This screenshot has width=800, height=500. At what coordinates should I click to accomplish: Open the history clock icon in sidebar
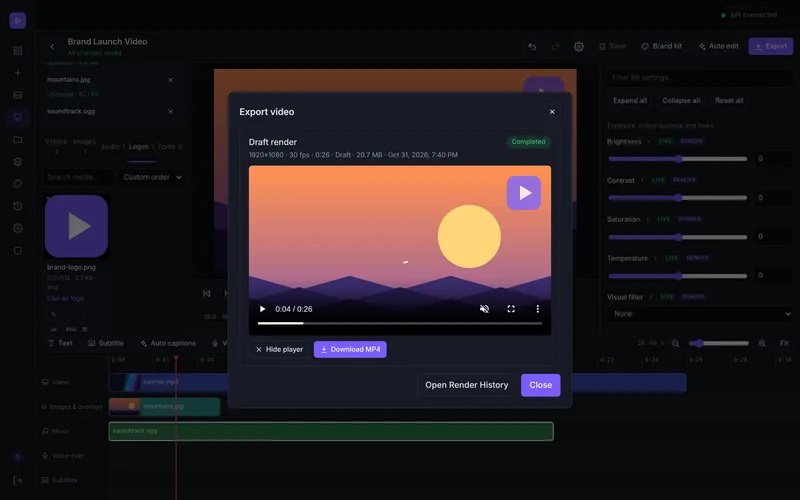(x=18, y=206)
